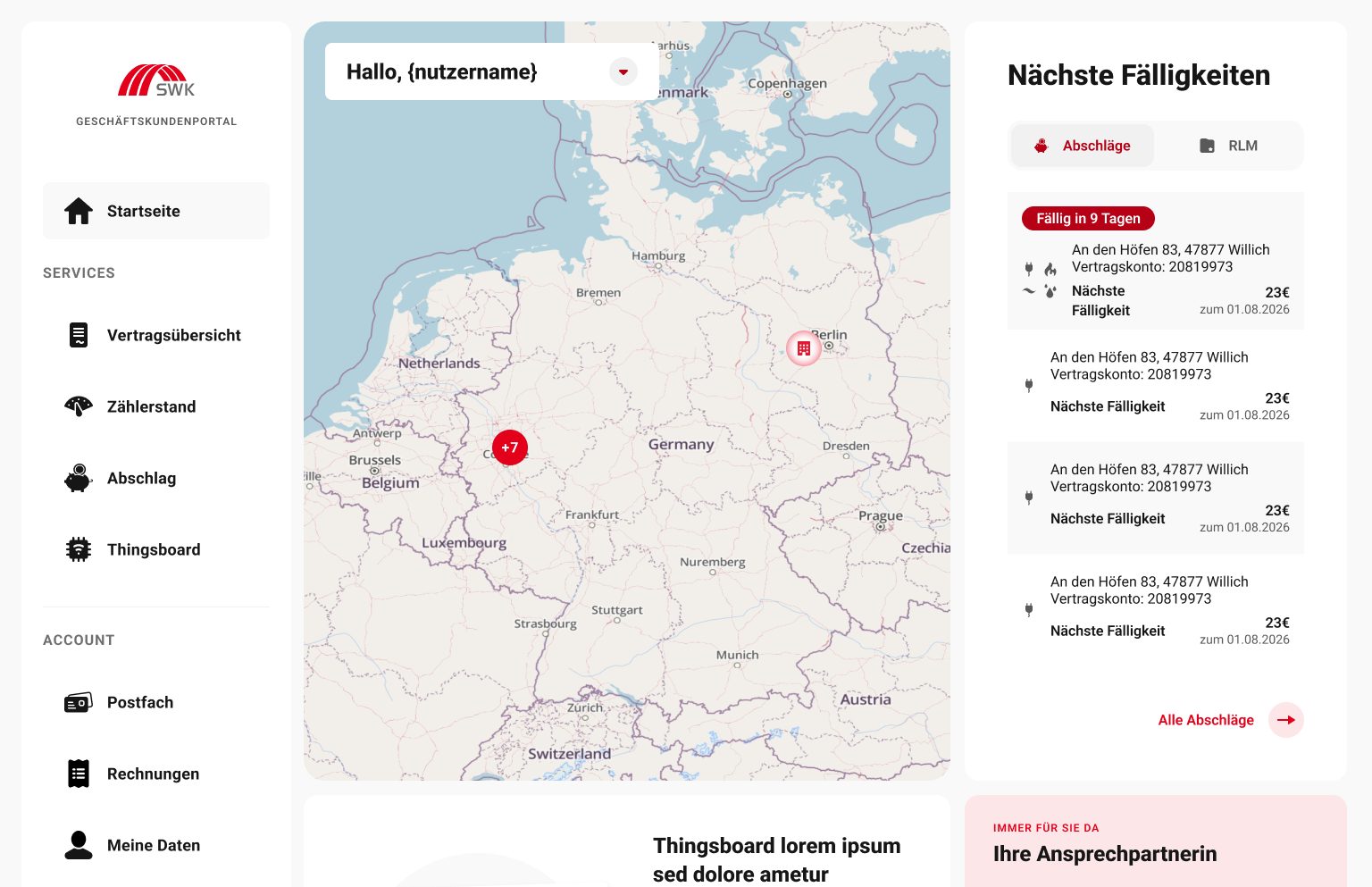The image size is (1372, 887).
Task: Open Vertragsübersicht in the sidebar
Action: [156, 335]
